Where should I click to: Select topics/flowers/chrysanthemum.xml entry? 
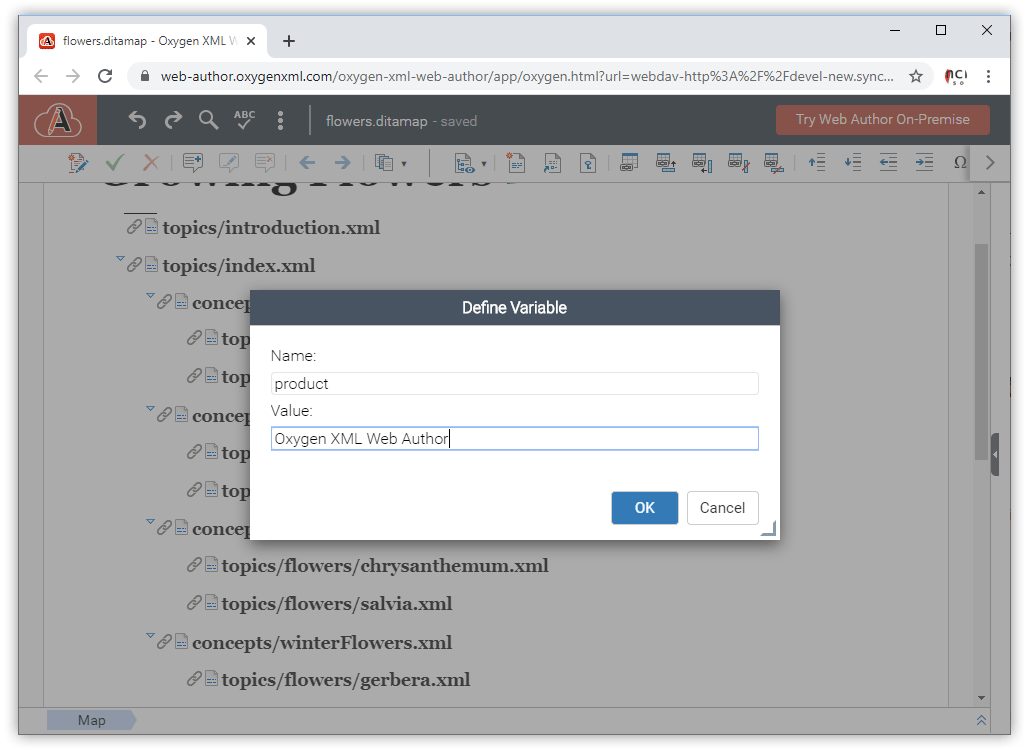pos(385,566)
